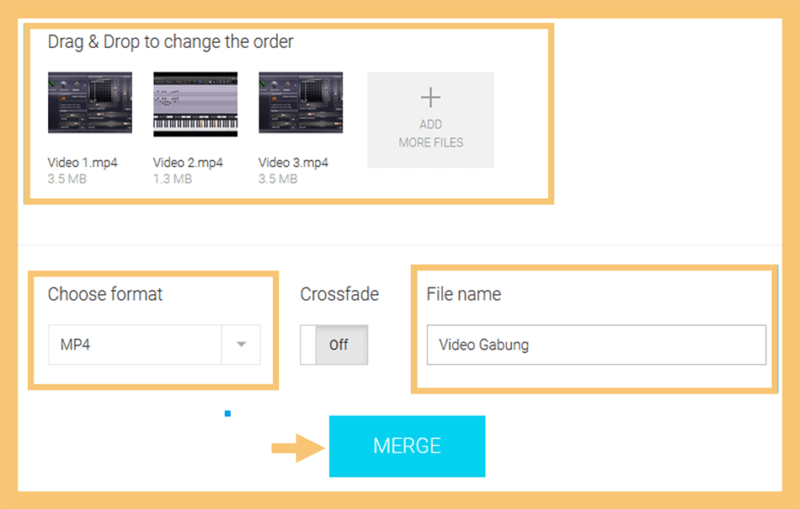
Task: Click the 1.3 MB size label
Action: point(172,179)
